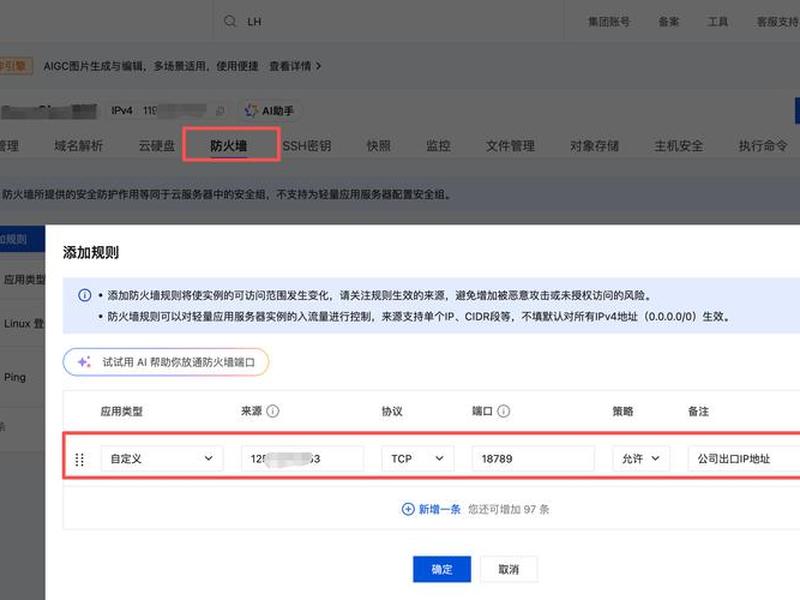Click the 备注 column header
800x600 pixels.
(x=698, y=411)
